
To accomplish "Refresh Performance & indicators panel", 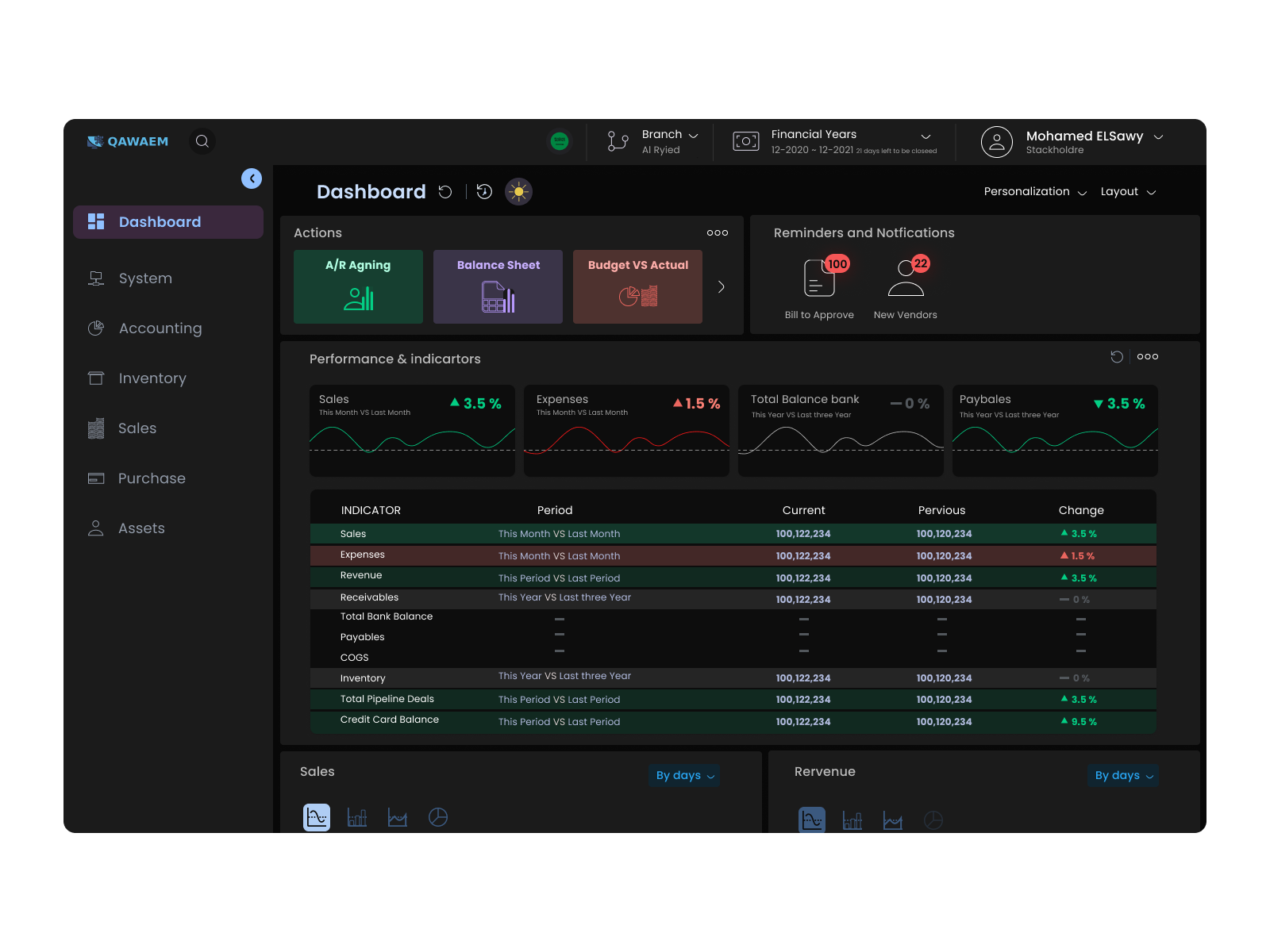I will (x=1118, y=356).
